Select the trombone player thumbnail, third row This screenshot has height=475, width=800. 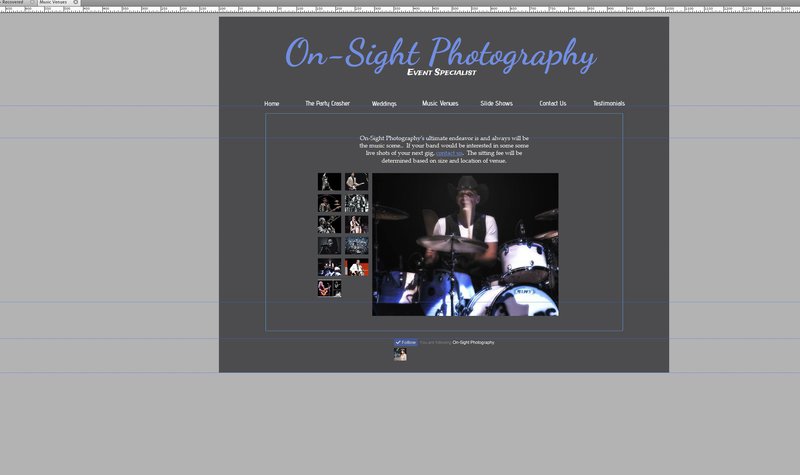pyautogui.click(x=330, y=224)
